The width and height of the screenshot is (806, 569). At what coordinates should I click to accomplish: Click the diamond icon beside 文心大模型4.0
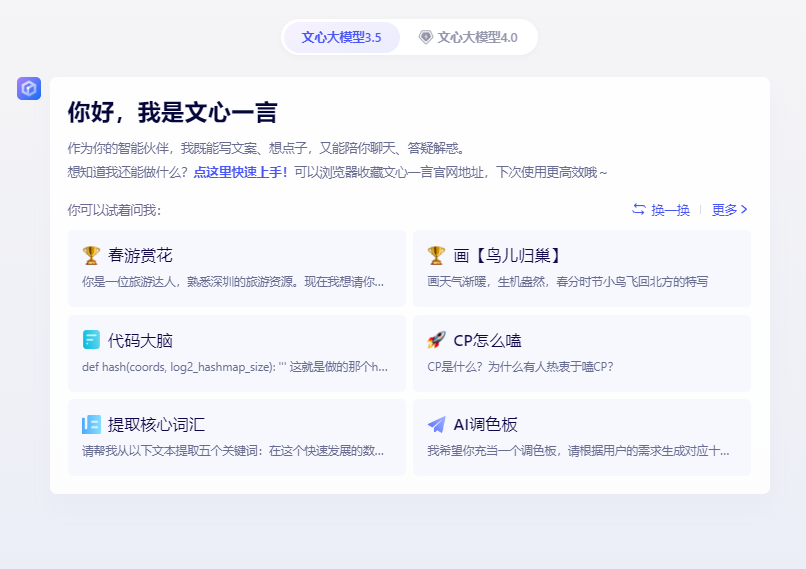coord(426,37)
